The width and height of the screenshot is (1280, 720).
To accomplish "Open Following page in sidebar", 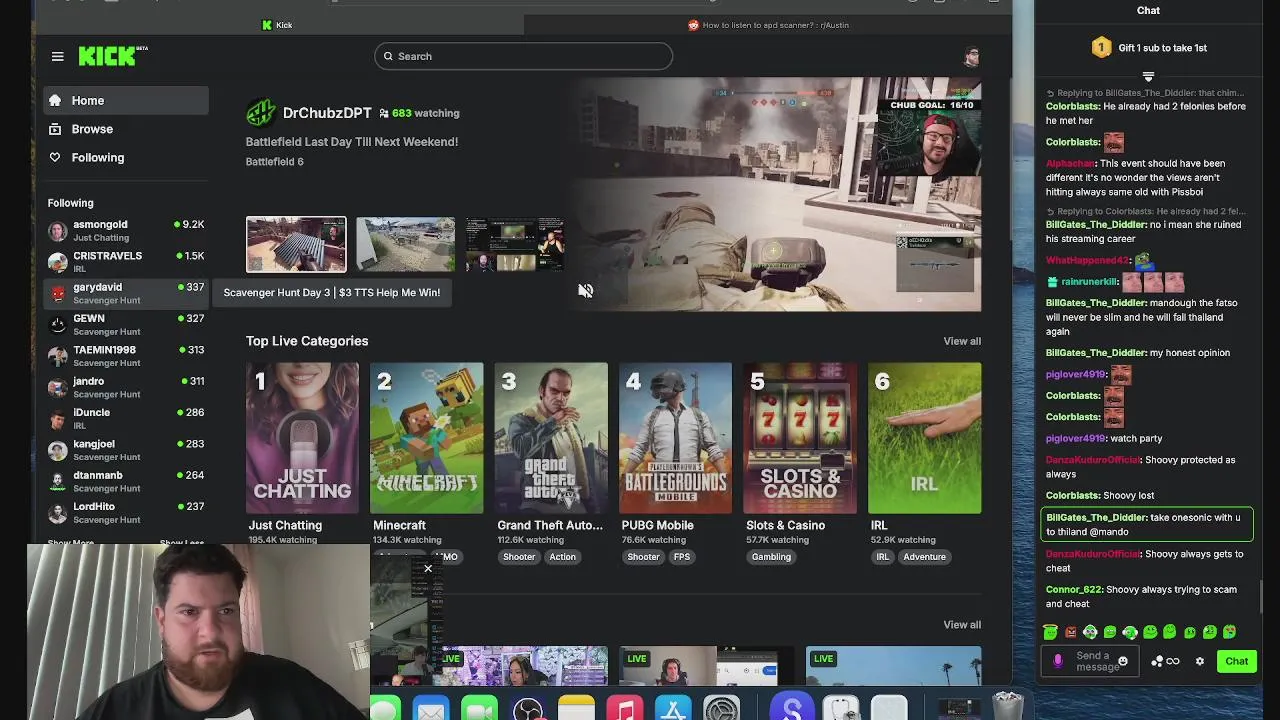I will (x=126, y=158).
